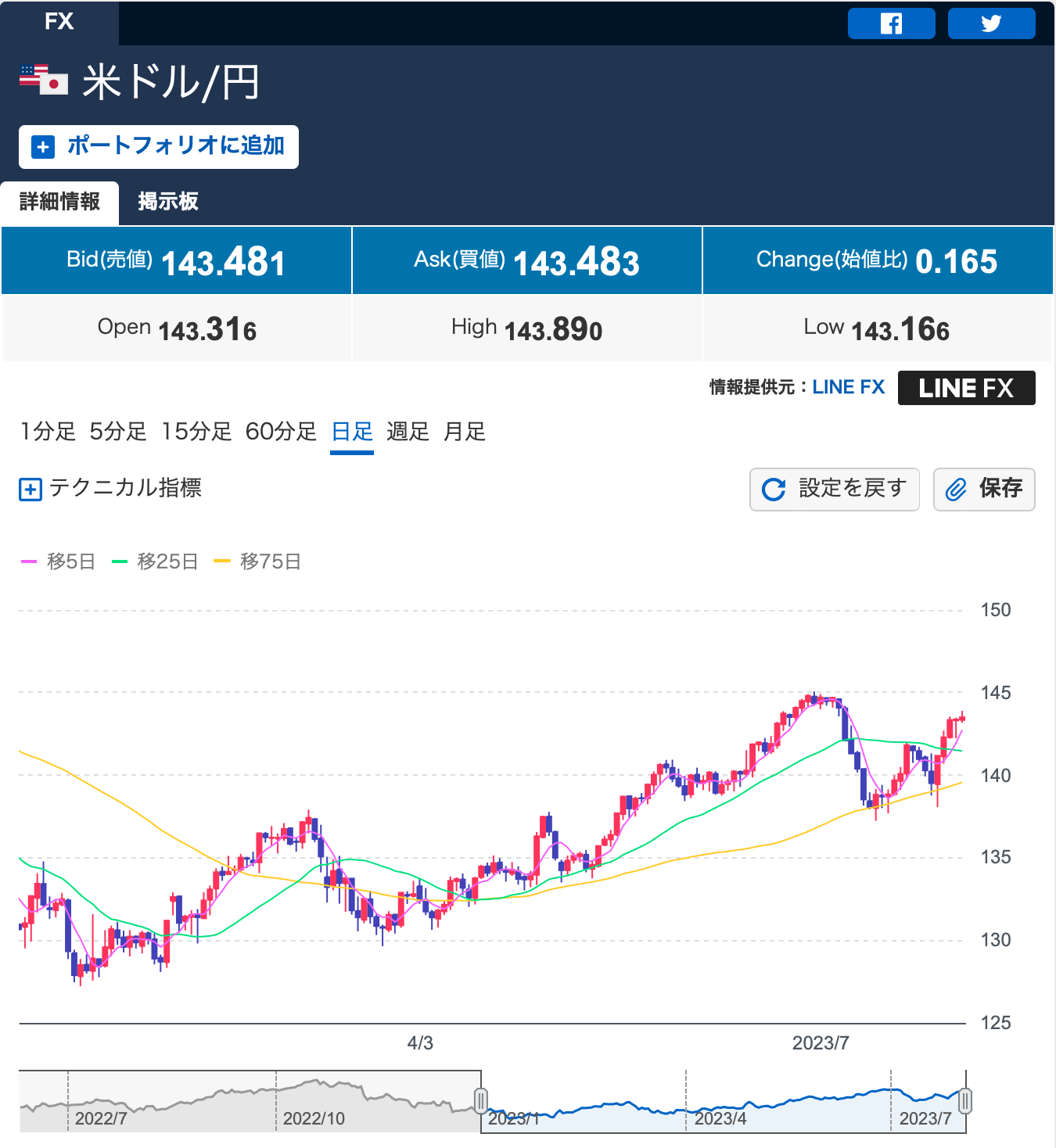Toggle the 移75日 moving average legend
This screenshot has height=1148, width=1056.
point(257,561)
